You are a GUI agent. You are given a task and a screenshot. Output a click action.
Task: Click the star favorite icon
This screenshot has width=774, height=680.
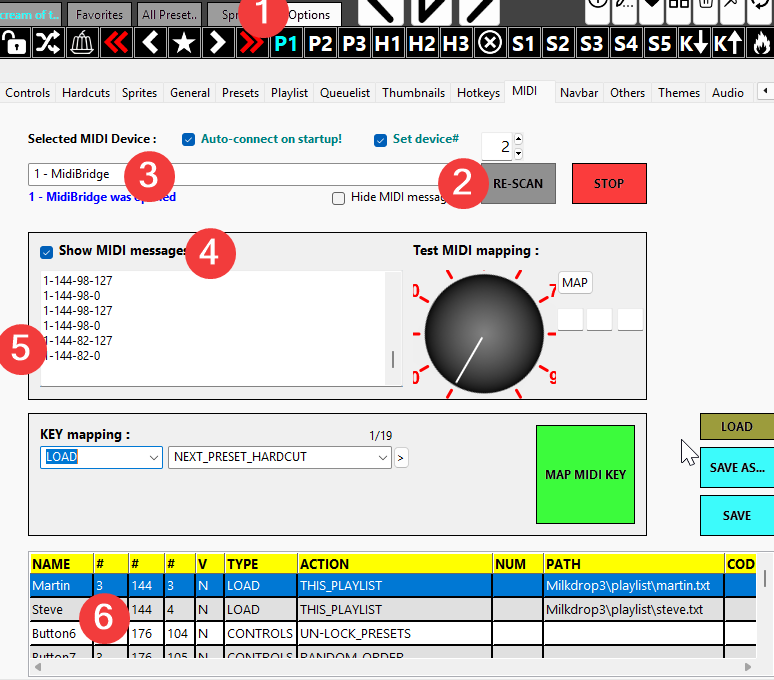pyautogui.click(x=184, y=43)
